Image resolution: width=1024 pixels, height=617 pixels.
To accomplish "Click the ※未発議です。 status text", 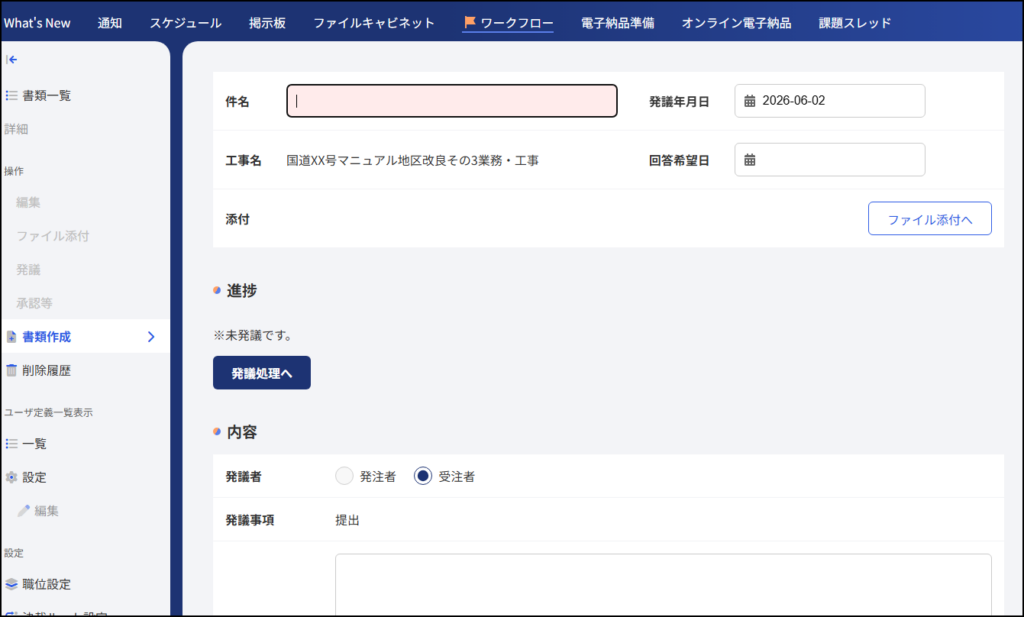I will 254,336.
